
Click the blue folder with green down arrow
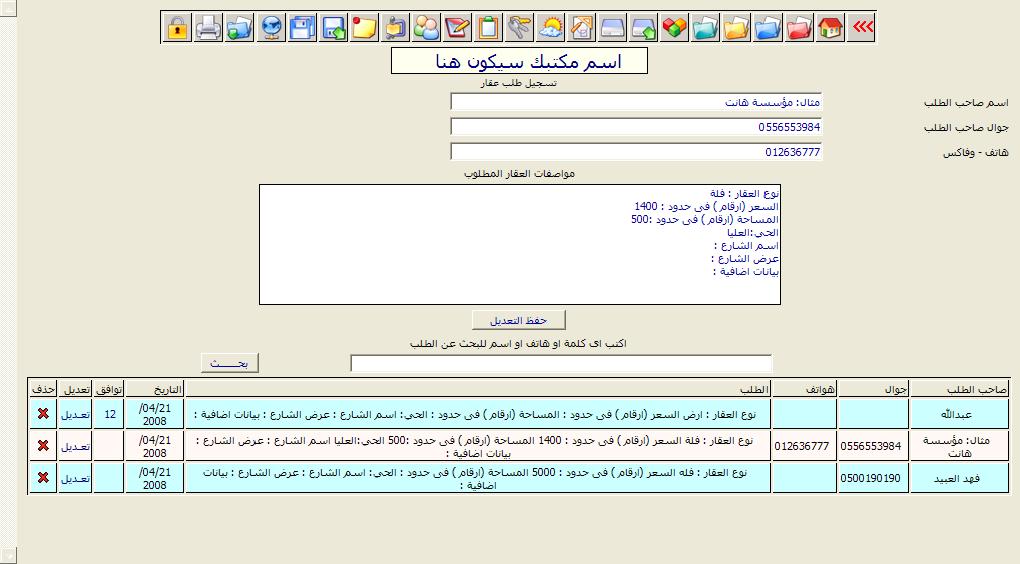pos(239,27)
